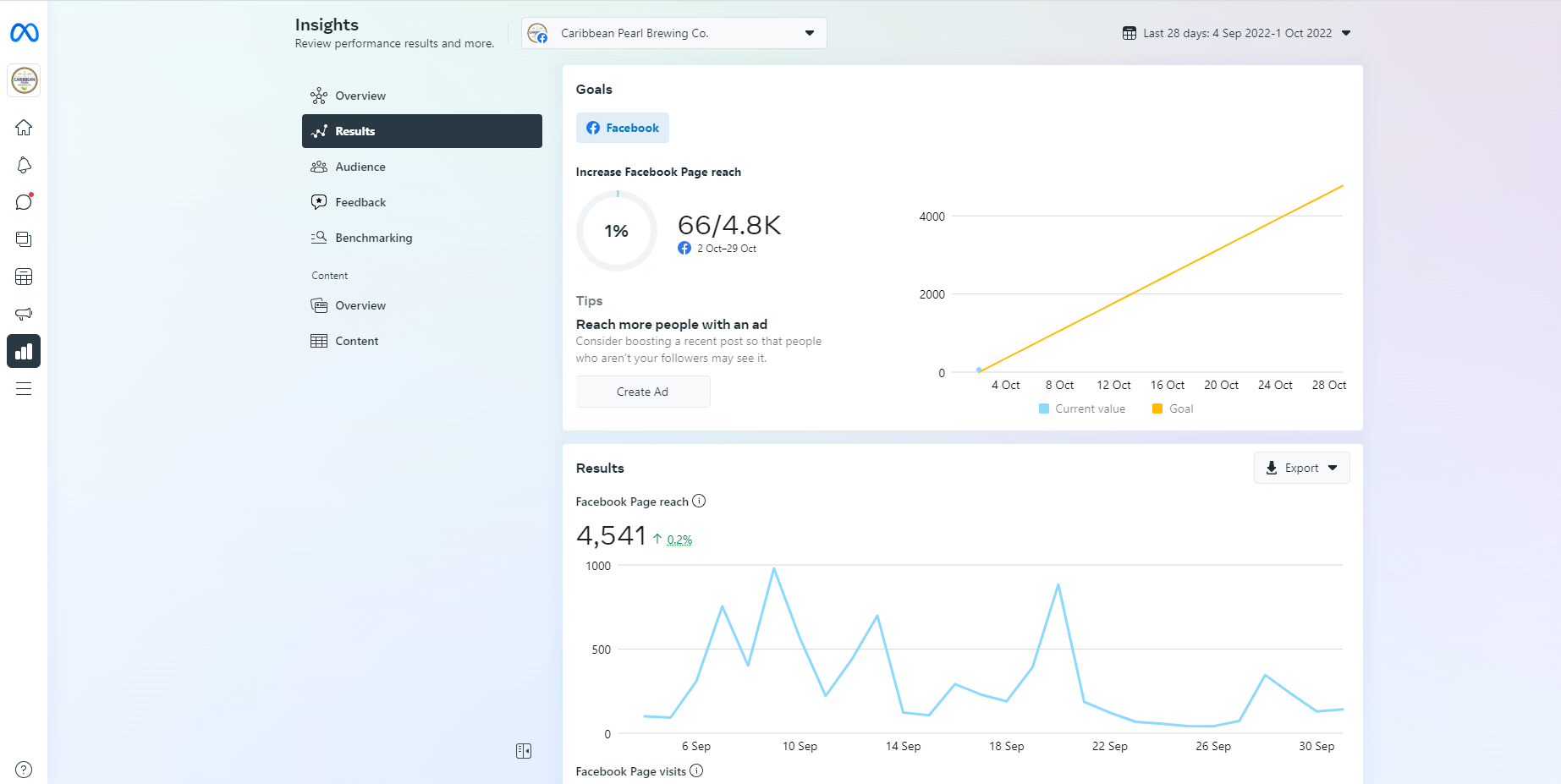
Task: Go to the Audience section
Action: (x=360, y=167)
